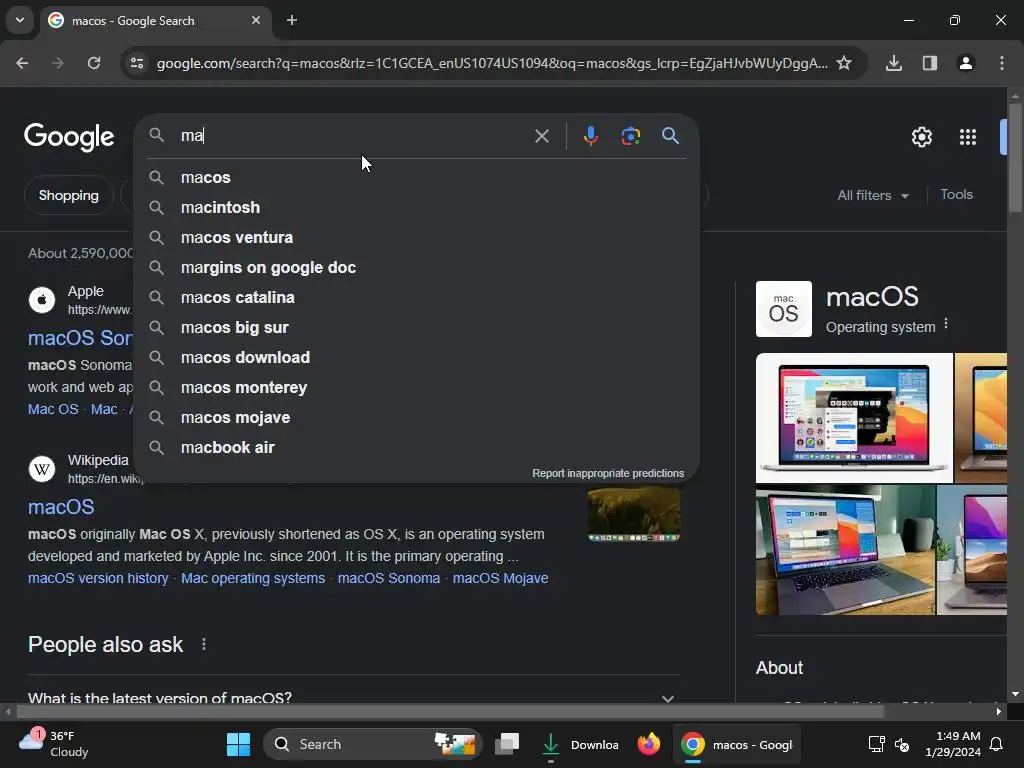Open the clock showing 1:49 AM
This screenshot has width=1024, height=768.
pos(953,744)
